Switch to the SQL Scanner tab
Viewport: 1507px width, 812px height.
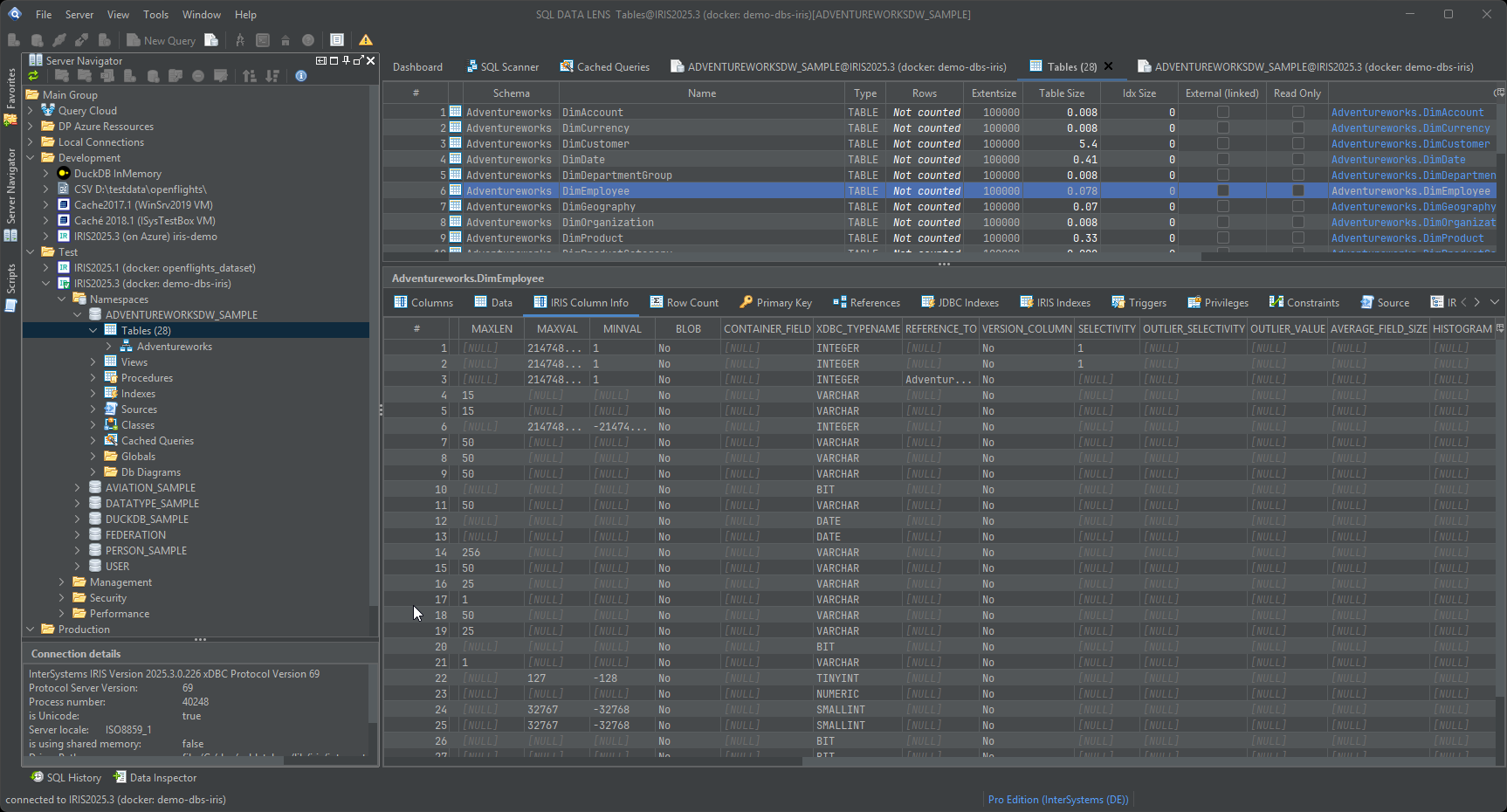point(502,66)
